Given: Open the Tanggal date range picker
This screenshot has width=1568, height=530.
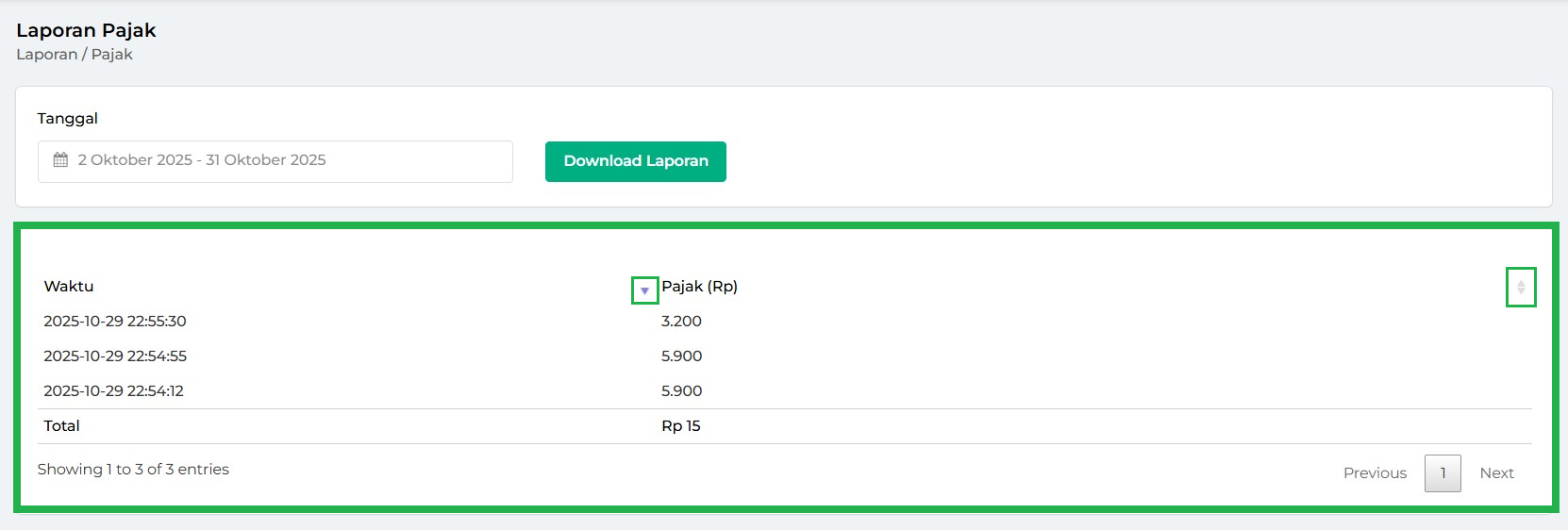Looking at the screenshot, I should [x=275, y=161].
